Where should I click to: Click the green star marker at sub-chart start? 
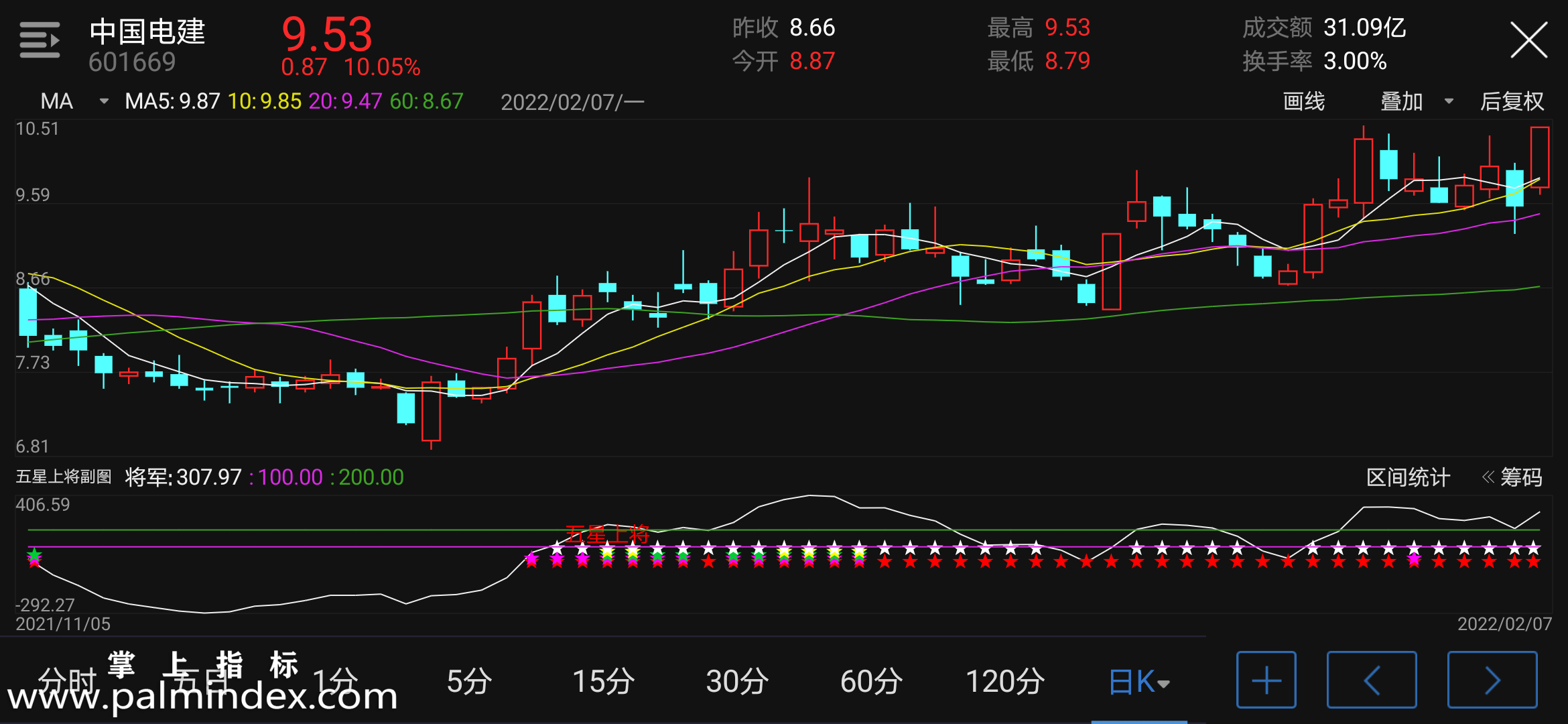[34, 554]
